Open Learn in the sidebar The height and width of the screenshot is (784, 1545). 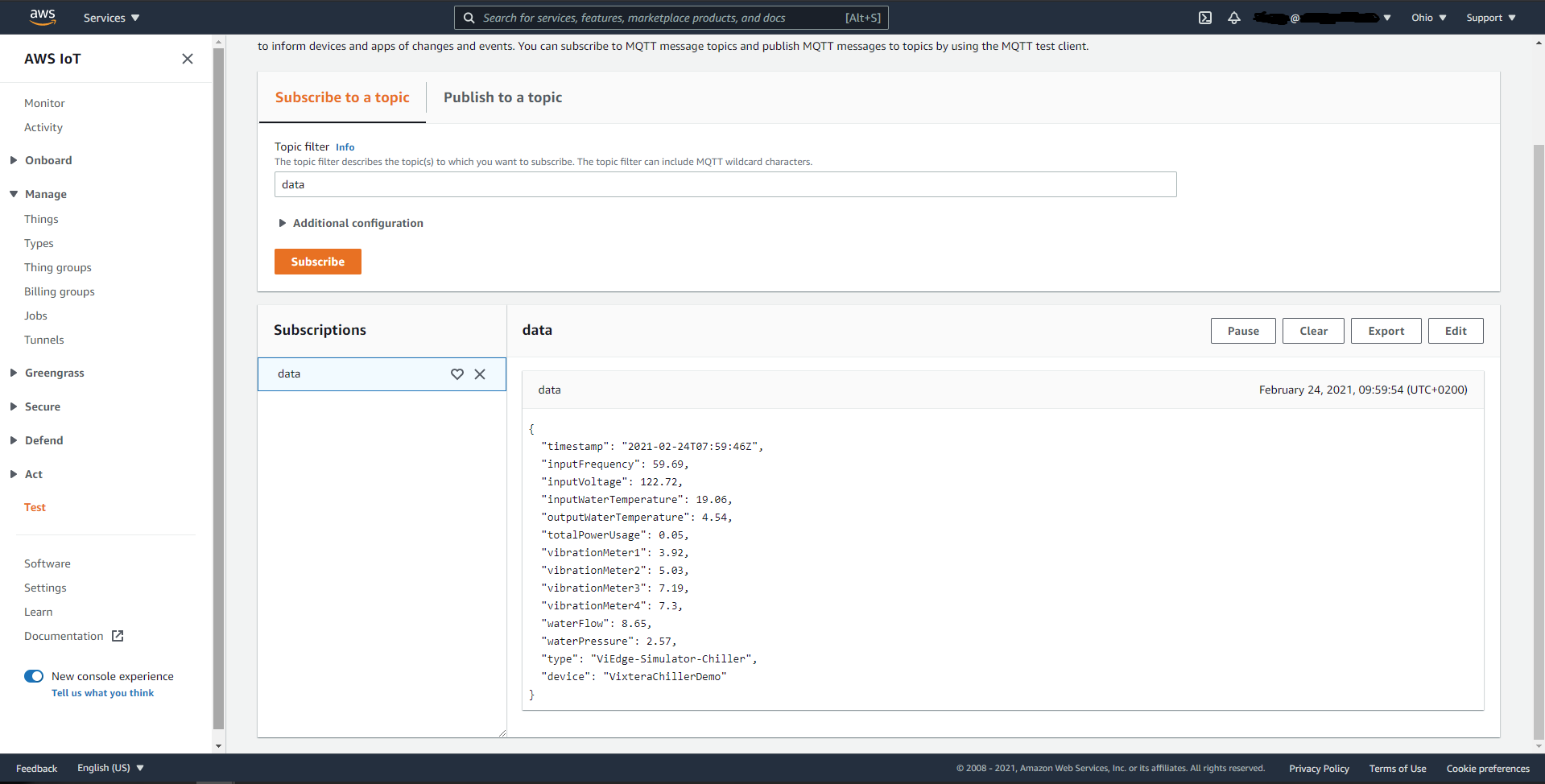point(38,612)
